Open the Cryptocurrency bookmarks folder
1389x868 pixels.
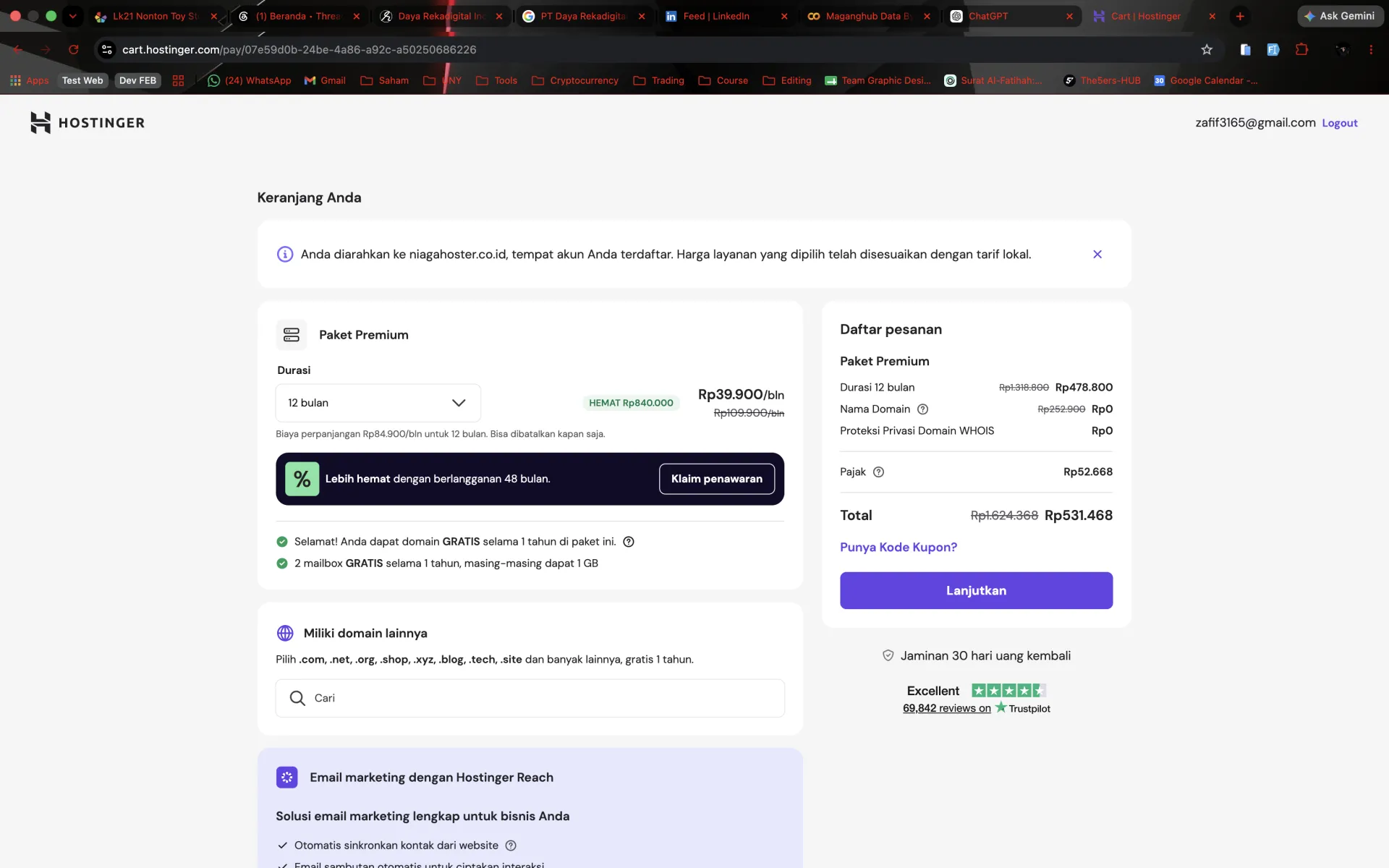pos(575,80)
